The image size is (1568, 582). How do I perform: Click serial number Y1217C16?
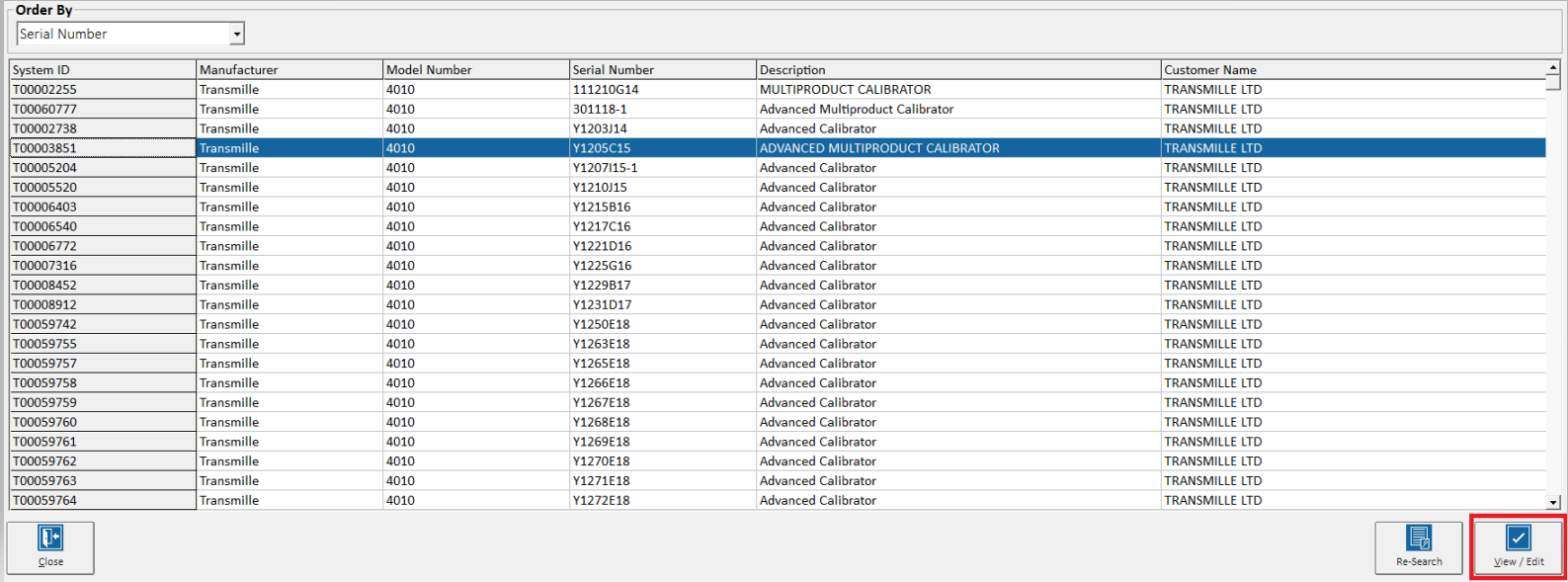602,226
